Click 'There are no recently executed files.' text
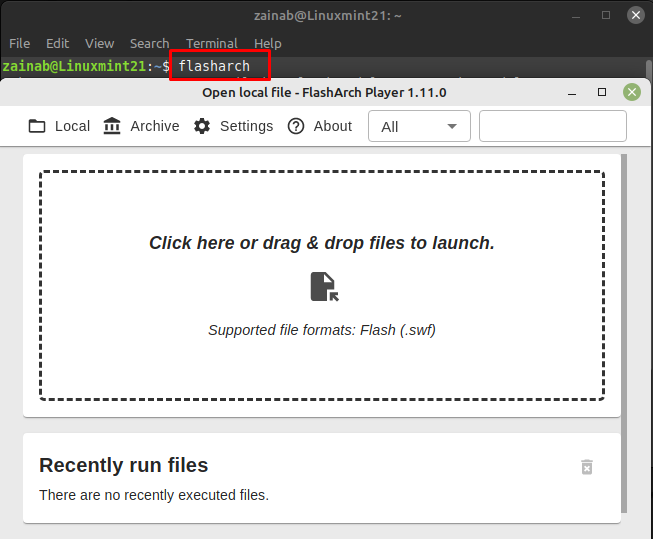This screenshot has height=539, width=653. 154,495
